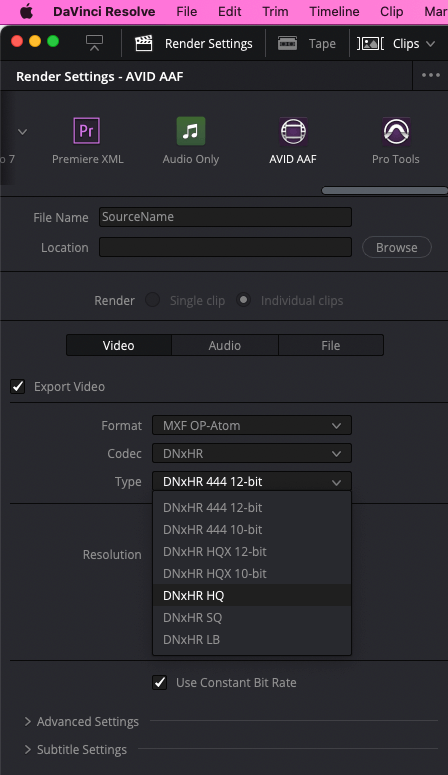Toggle the Export Video checkbox
This screenshot has height=775, width=448.
(x=18, y=386)
